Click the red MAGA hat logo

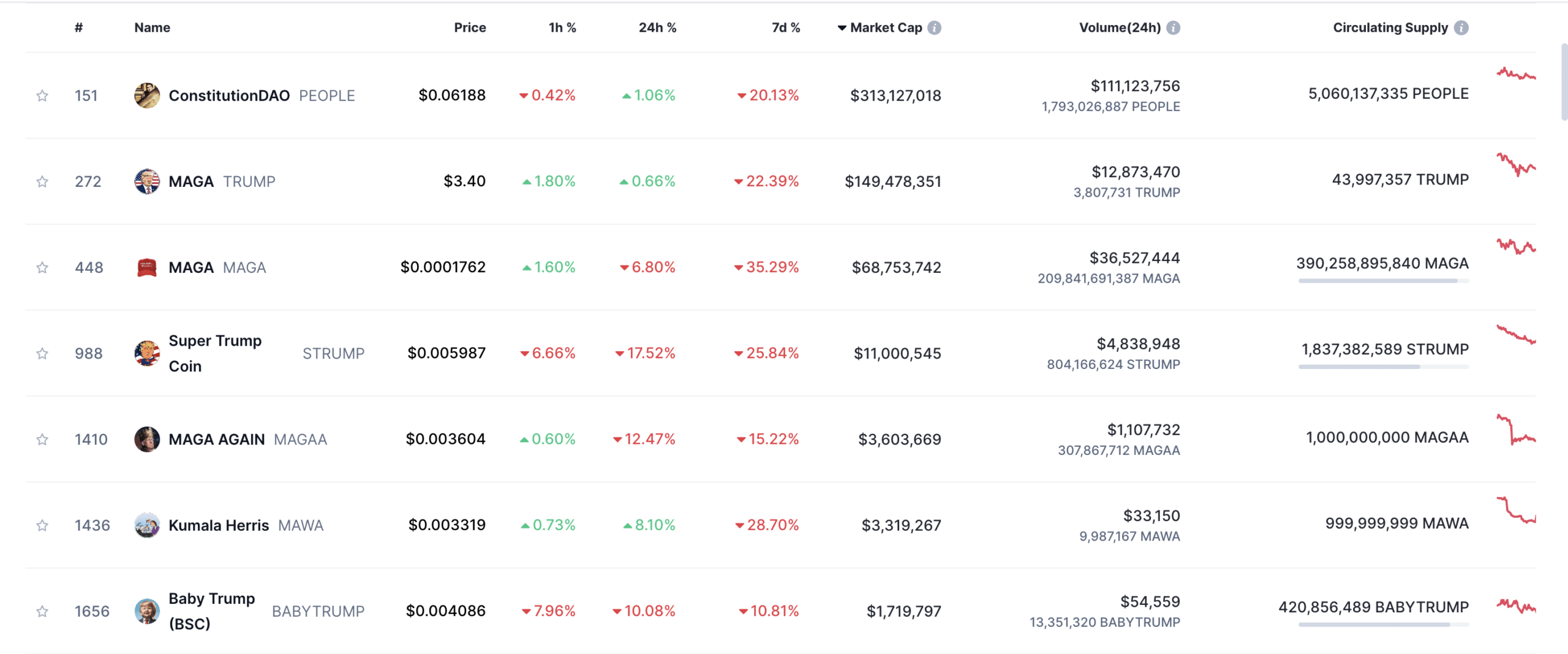coord(146,267)
